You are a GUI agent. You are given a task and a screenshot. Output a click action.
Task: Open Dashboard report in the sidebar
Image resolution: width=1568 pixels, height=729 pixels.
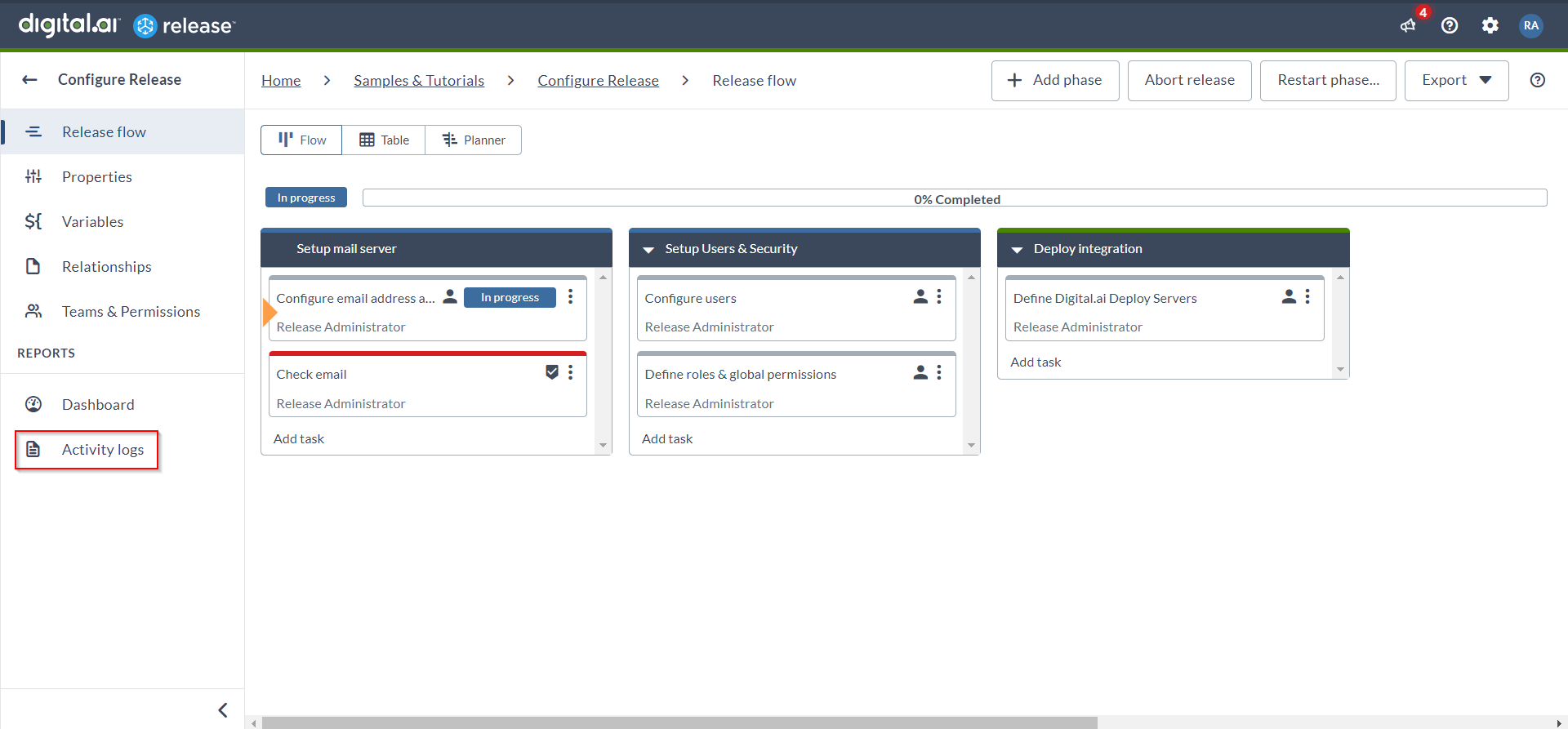click(122, 404)
